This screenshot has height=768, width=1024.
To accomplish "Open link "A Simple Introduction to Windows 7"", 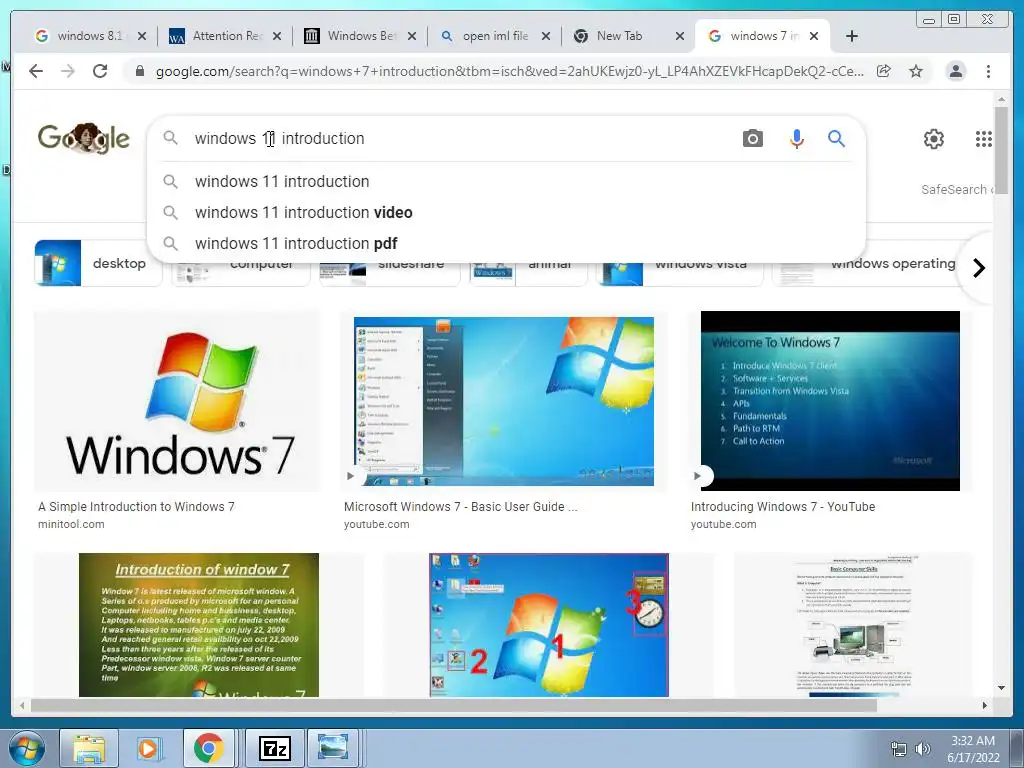I will (x=136, y=507).
